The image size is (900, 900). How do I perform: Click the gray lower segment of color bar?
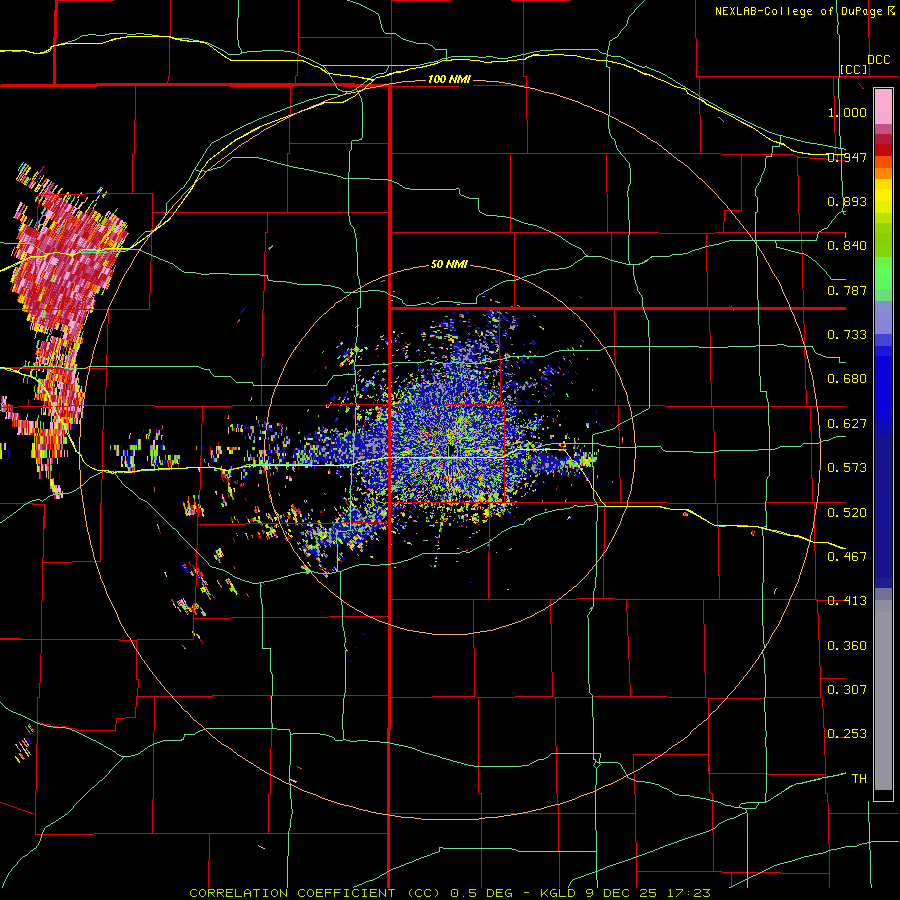click(x=883, y=695)
